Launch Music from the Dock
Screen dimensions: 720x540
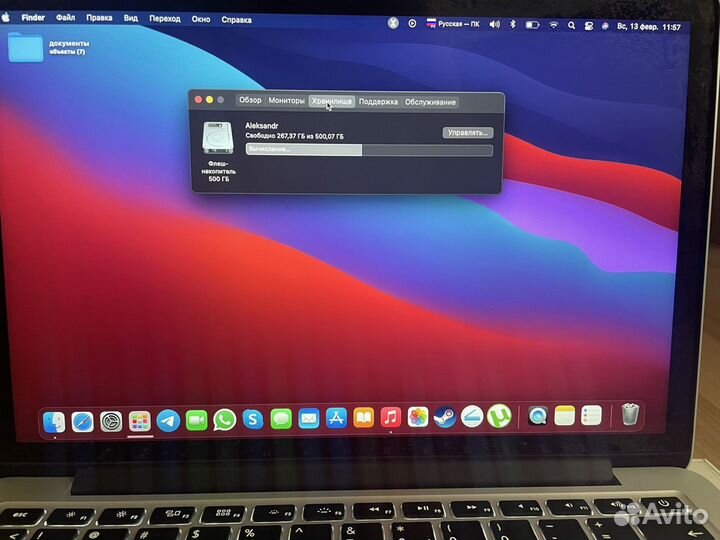(x=390, y=417)
